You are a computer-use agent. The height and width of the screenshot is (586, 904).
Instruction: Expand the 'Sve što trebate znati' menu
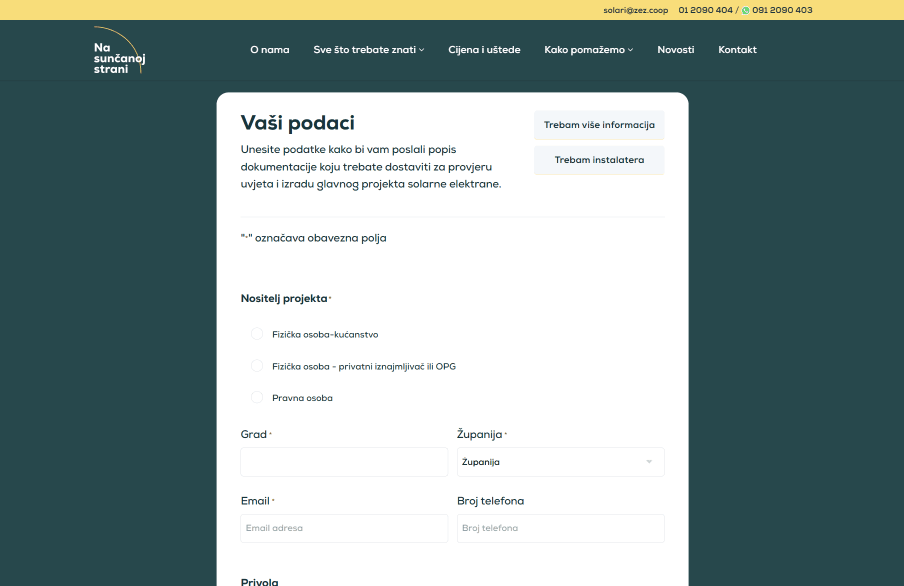click(x=368, y=48)
